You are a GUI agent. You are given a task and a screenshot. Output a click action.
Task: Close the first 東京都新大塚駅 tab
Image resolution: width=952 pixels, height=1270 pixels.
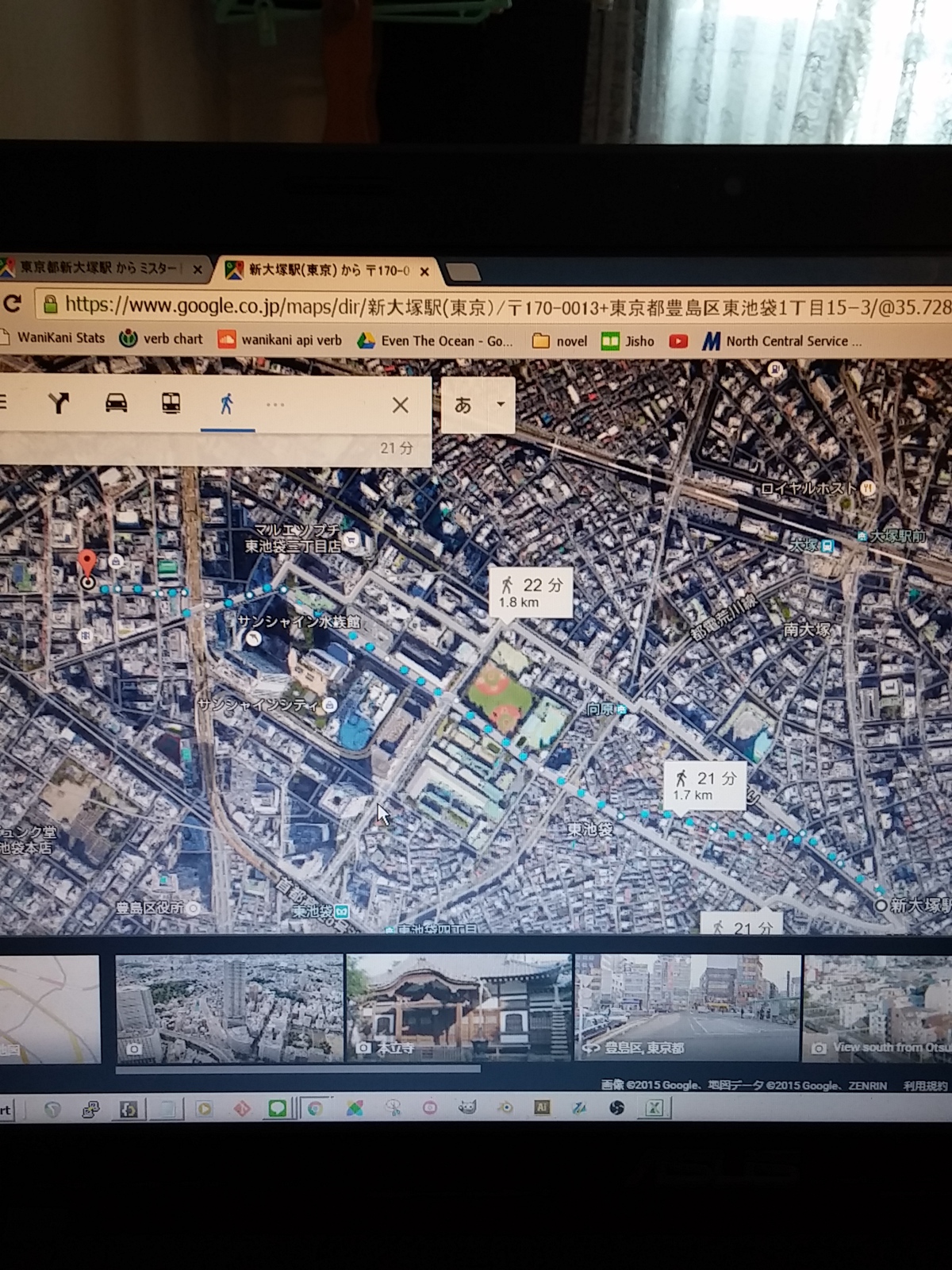click(x=198, y=270)
